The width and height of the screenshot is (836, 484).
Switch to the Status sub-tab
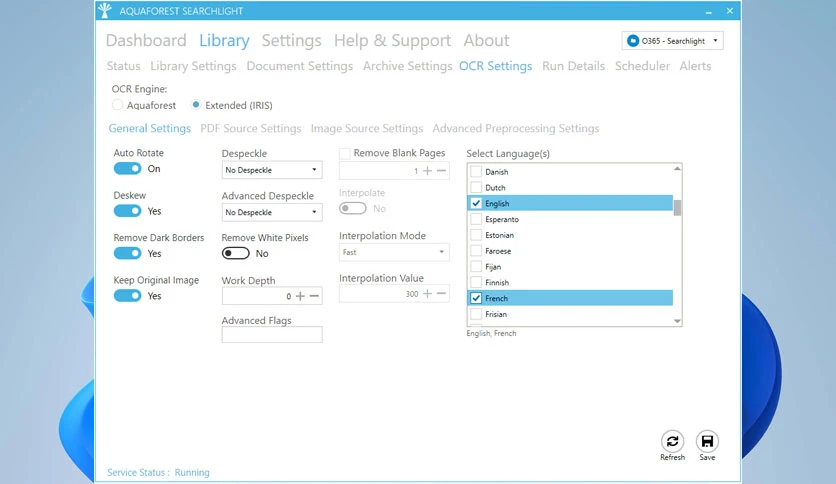point(123,66)
